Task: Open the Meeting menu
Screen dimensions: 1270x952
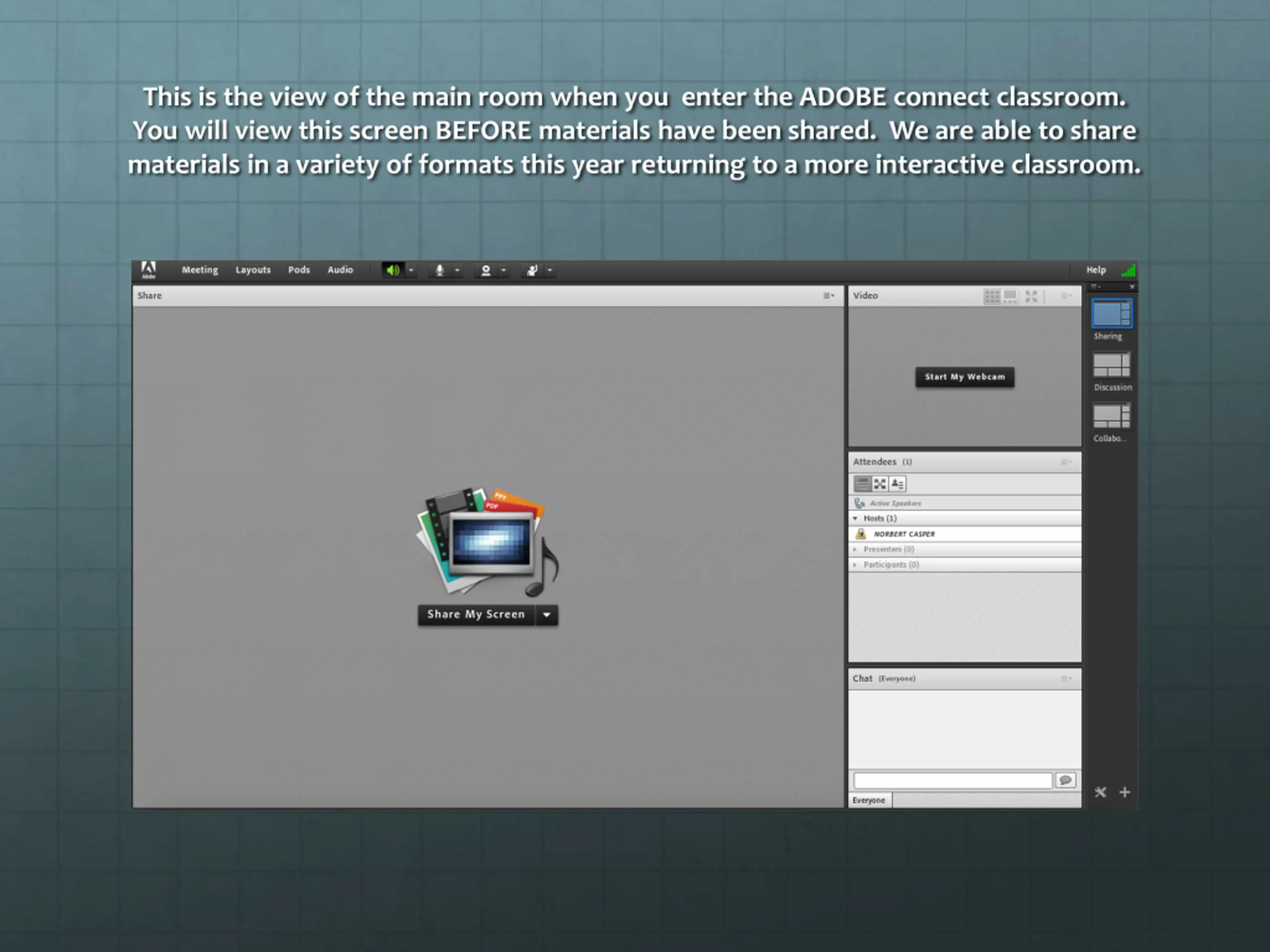Action: [x=200, y=270]
